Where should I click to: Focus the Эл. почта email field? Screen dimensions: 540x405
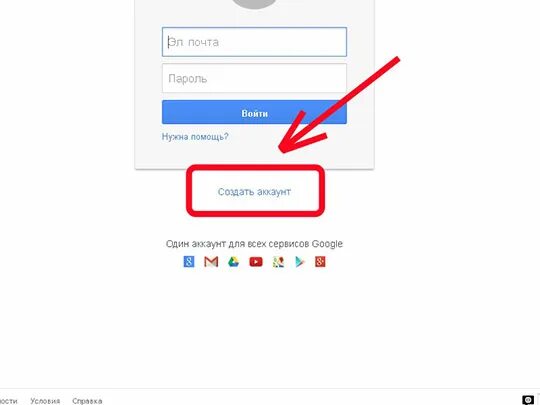click(x=255, y=42)
